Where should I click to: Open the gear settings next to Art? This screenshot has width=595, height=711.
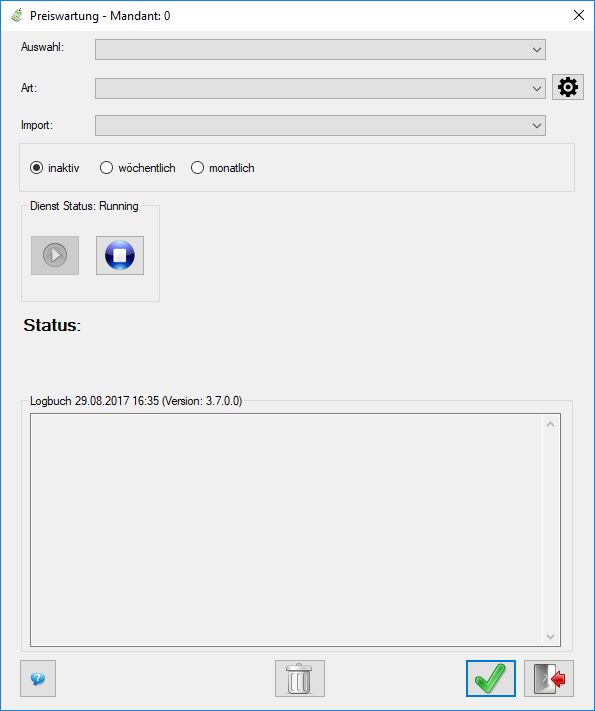(x=567, y=87)
